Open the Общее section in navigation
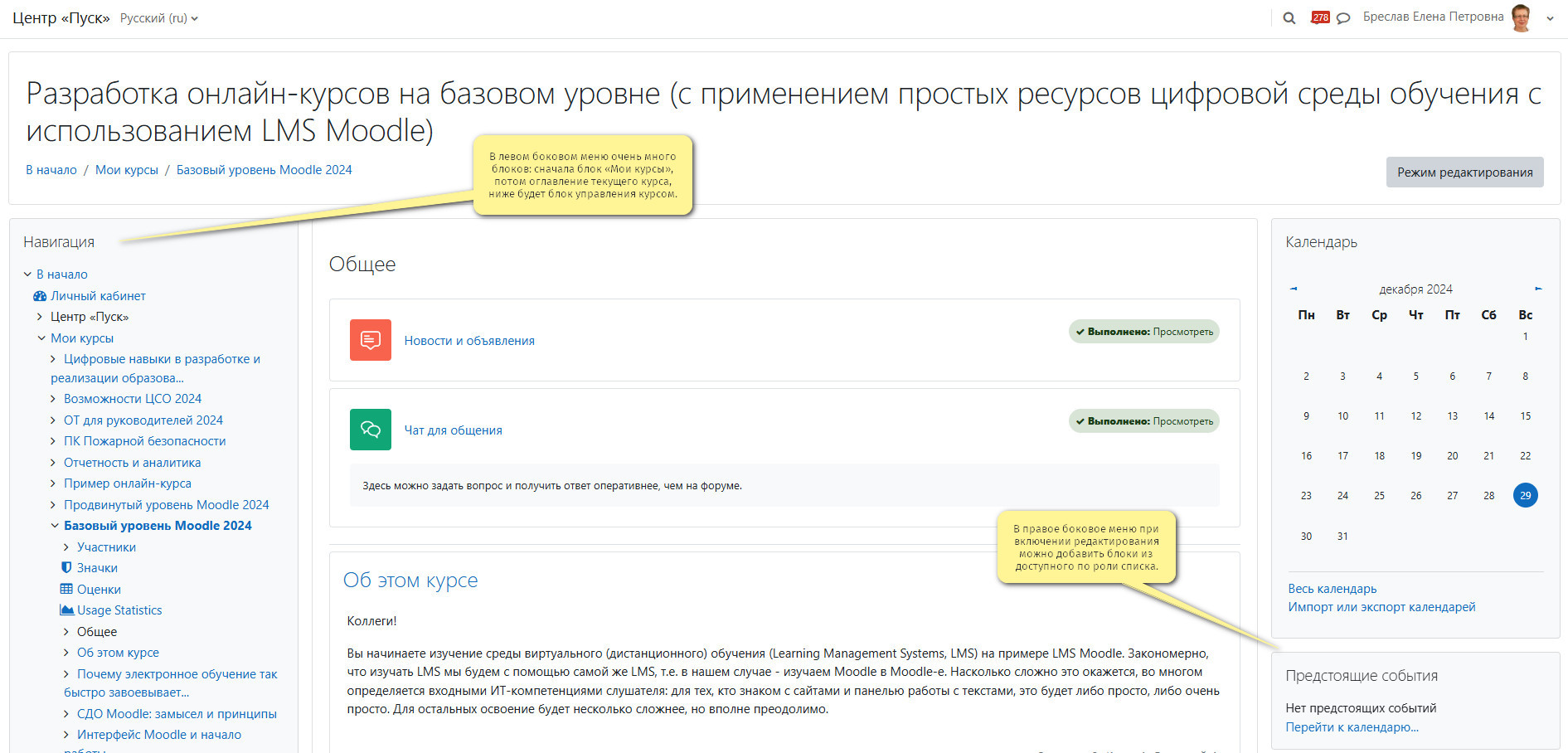The image size is (1568, 753). tap(97, 632)
